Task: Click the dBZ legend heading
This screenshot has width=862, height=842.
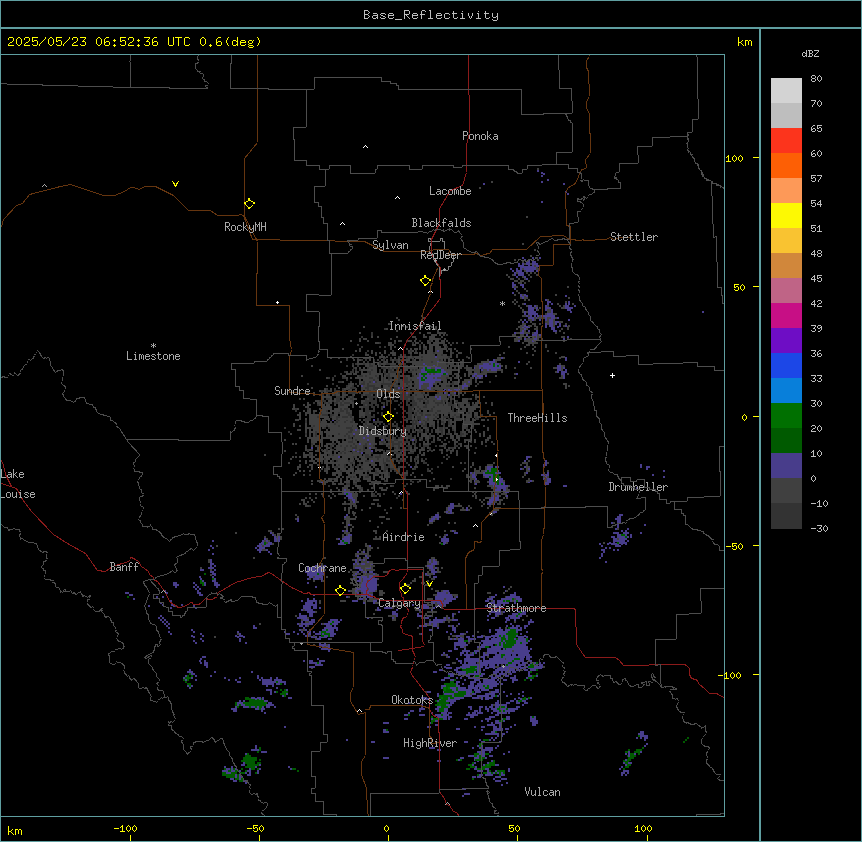Action: [x=810, y=53]
